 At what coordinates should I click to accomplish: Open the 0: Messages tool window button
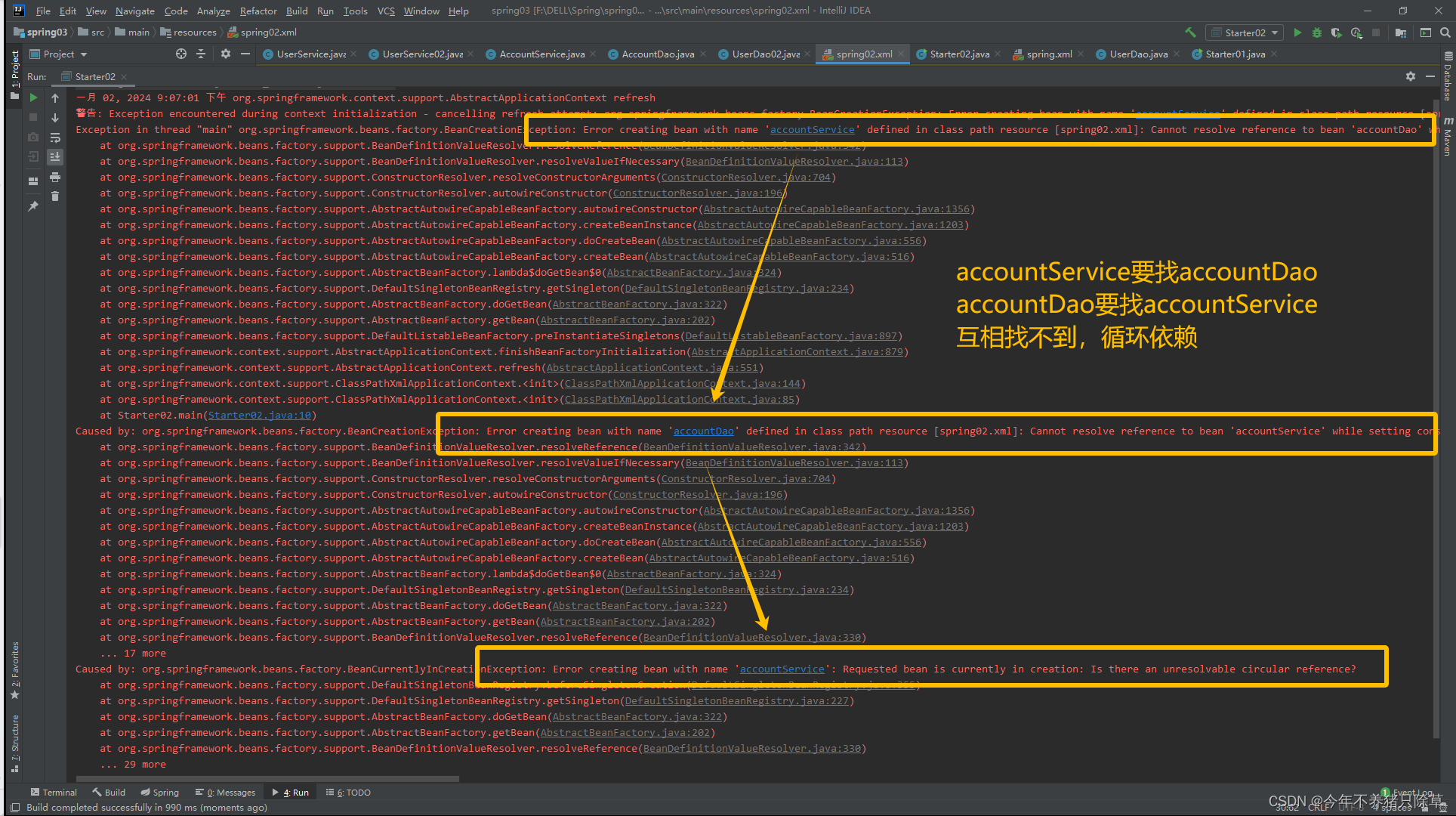pos(225,792)
